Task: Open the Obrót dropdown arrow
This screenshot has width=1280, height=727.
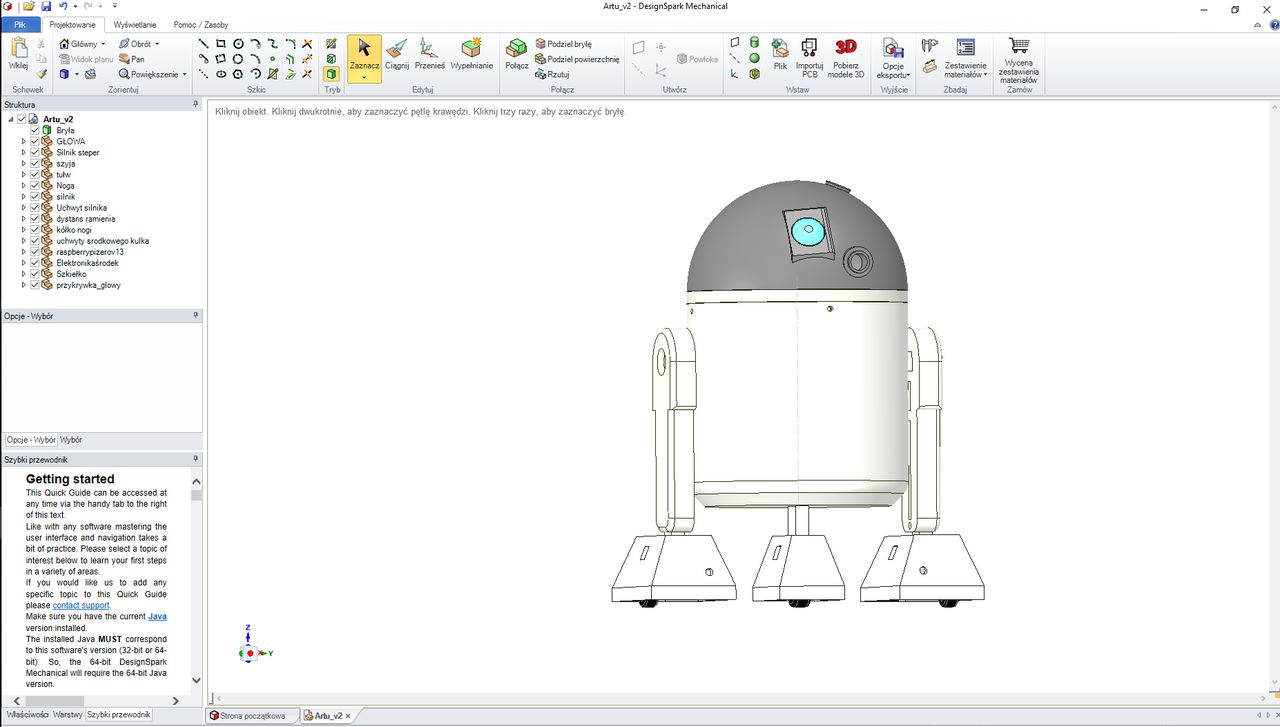Action: (x=157, y=44)
